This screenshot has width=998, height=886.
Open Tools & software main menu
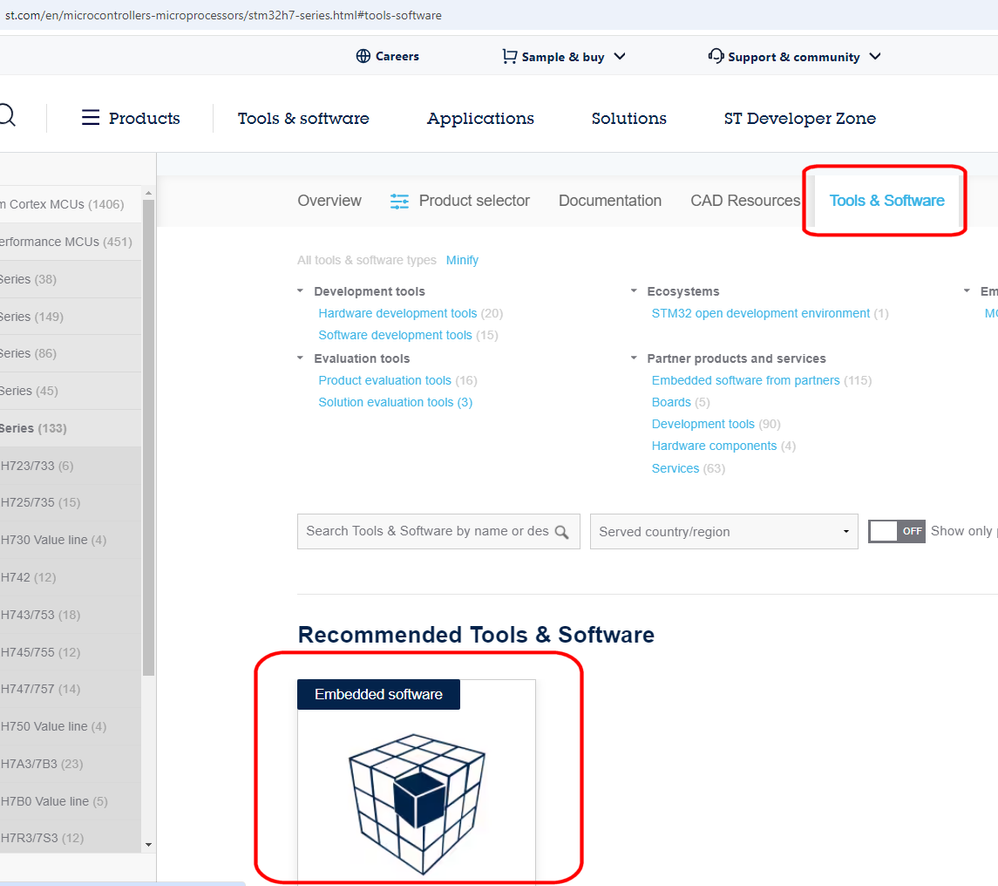pos(303,118)
